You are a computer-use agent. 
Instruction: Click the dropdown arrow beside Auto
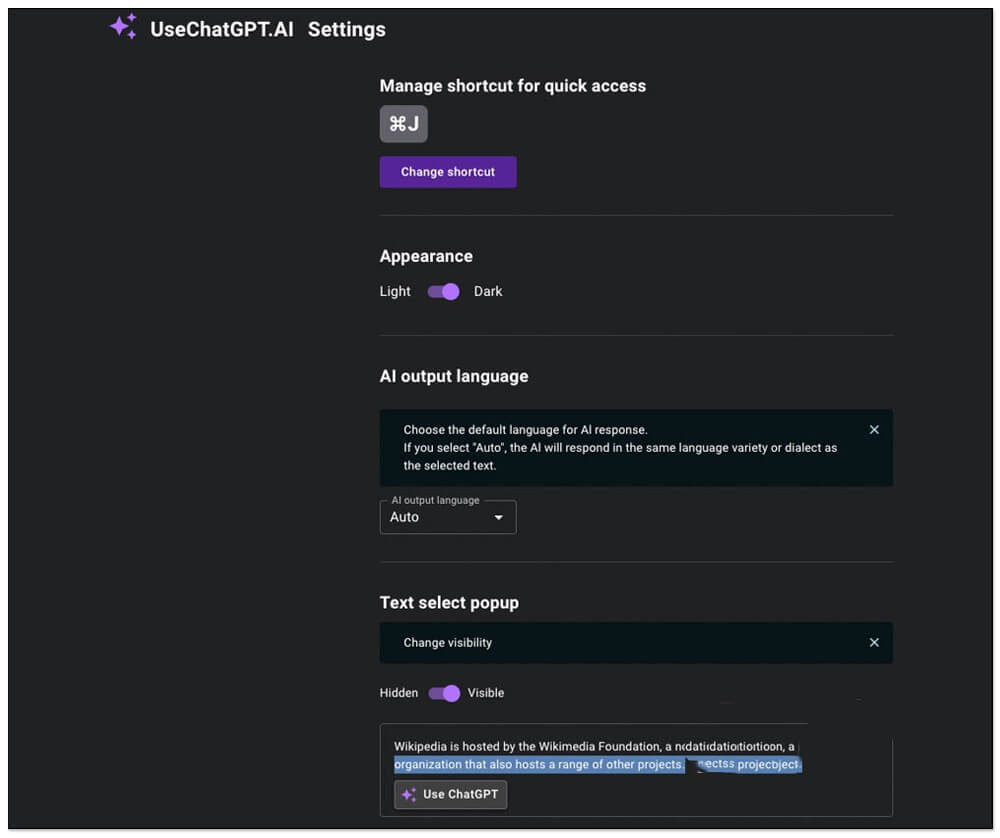[x=499, y=517]
